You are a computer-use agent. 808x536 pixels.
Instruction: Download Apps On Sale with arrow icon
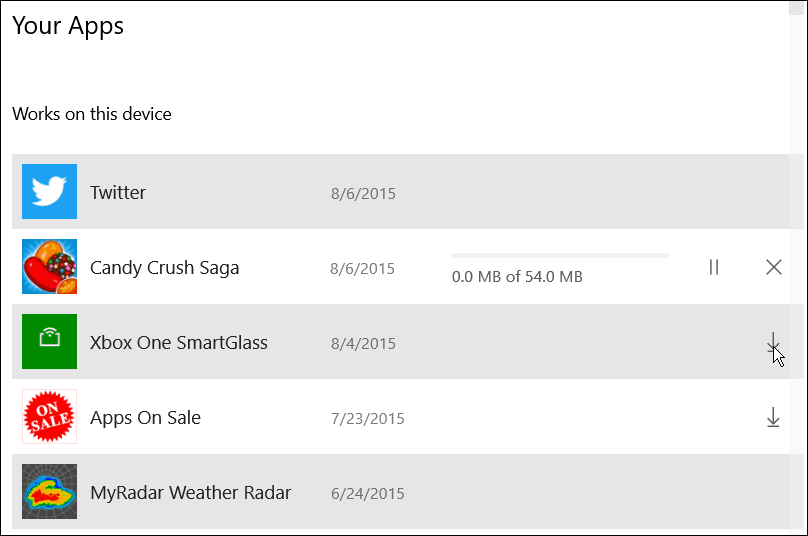[x=773, y=417]
